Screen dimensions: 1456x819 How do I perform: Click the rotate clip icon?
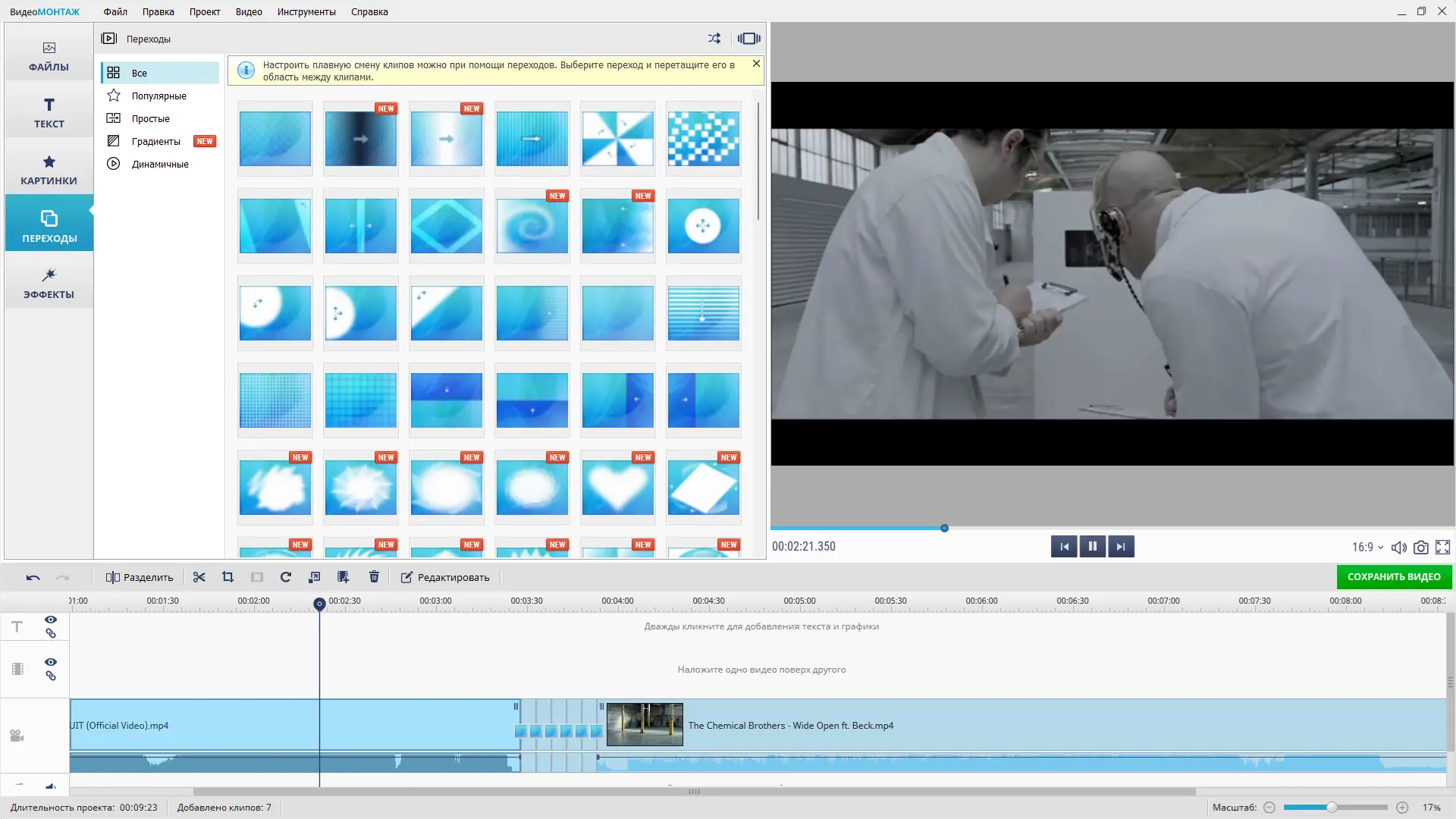pyautogui.click(x=286, y=577)
